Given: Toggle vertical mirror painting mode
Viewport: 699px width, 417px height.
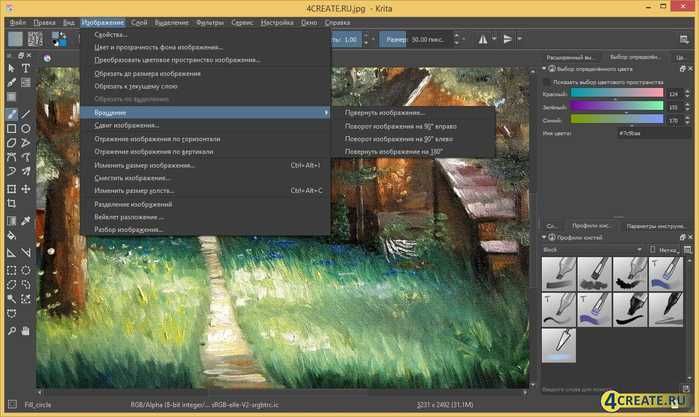Looking at the screenshot, I should 508,40.
